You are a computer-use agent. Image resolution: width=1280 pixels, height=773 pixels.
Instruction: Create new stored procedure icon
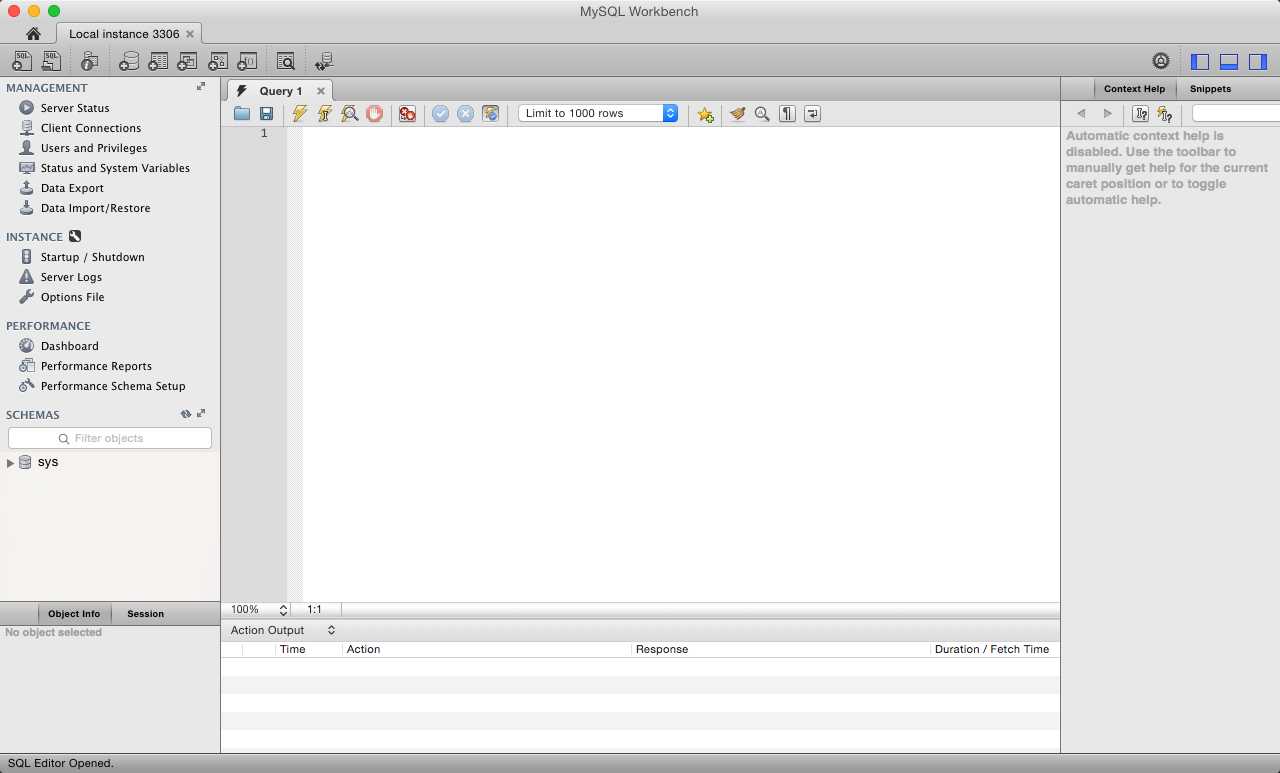(x=217, y=61)
